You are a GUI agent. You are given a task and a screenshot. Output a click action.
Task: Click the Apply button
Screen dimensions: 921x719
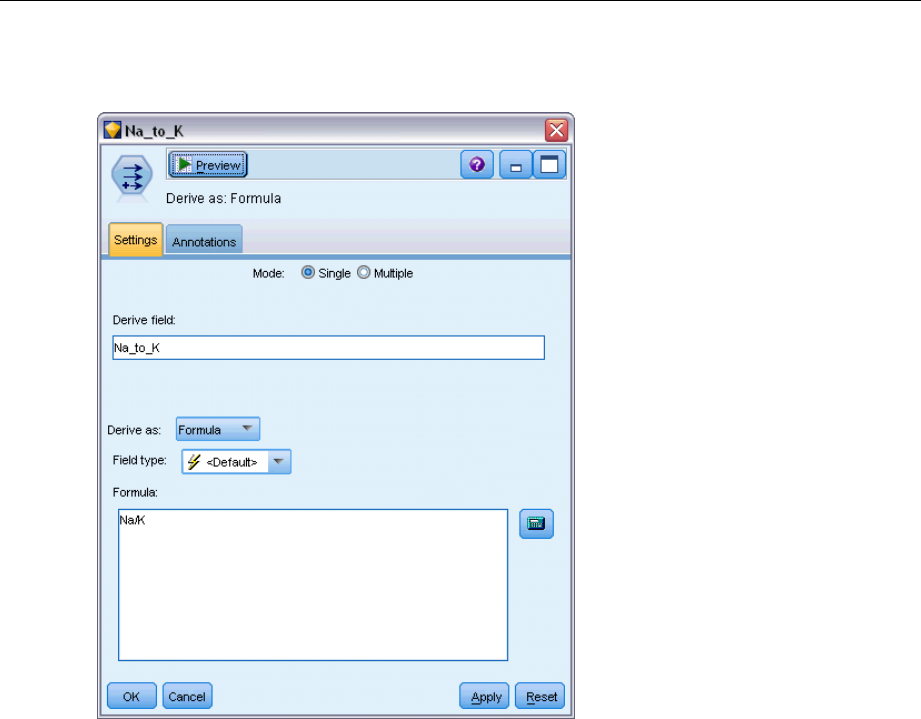(x=484, y=696)
